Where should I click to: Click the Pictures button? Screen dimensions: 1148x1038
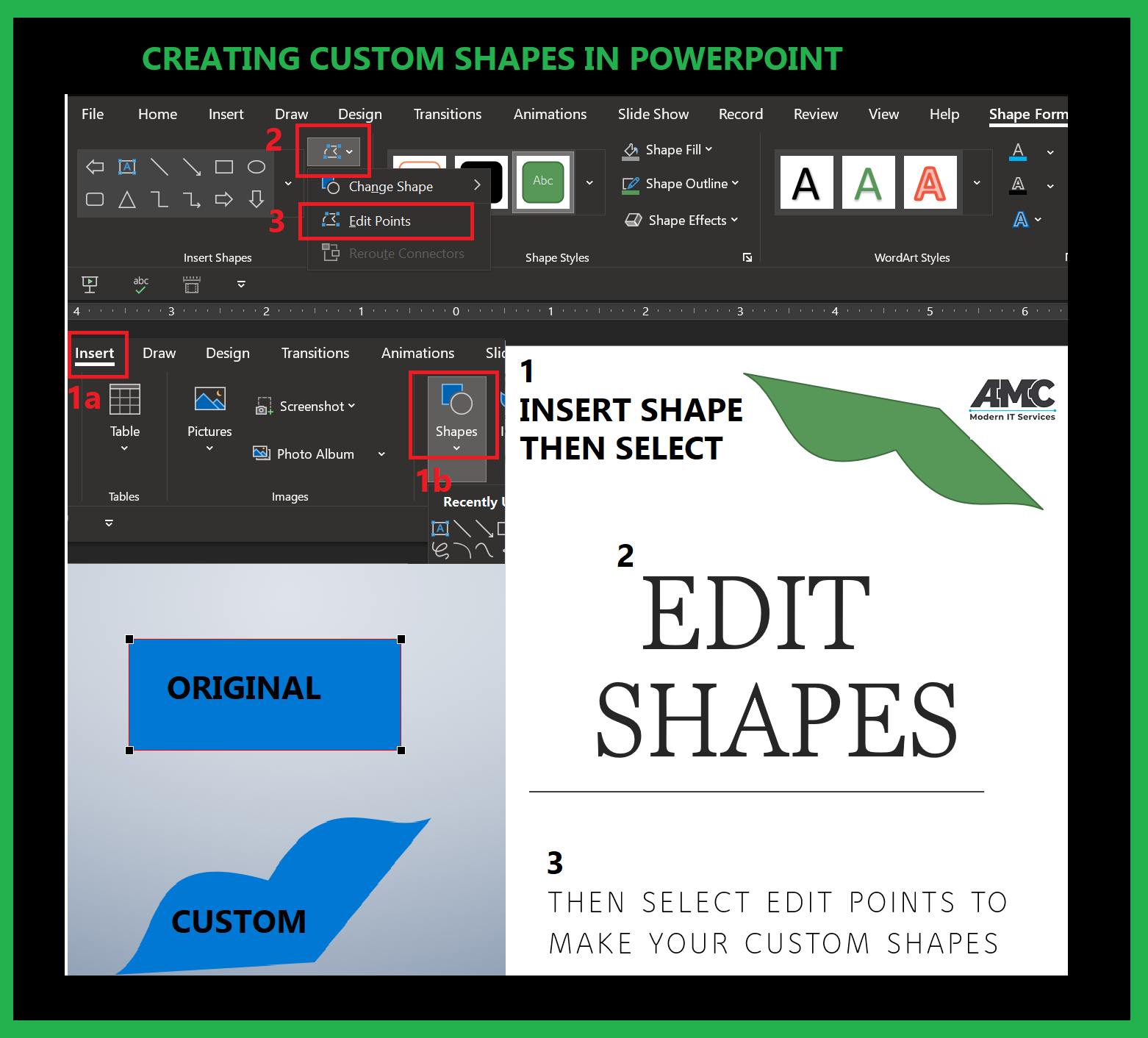209,417
